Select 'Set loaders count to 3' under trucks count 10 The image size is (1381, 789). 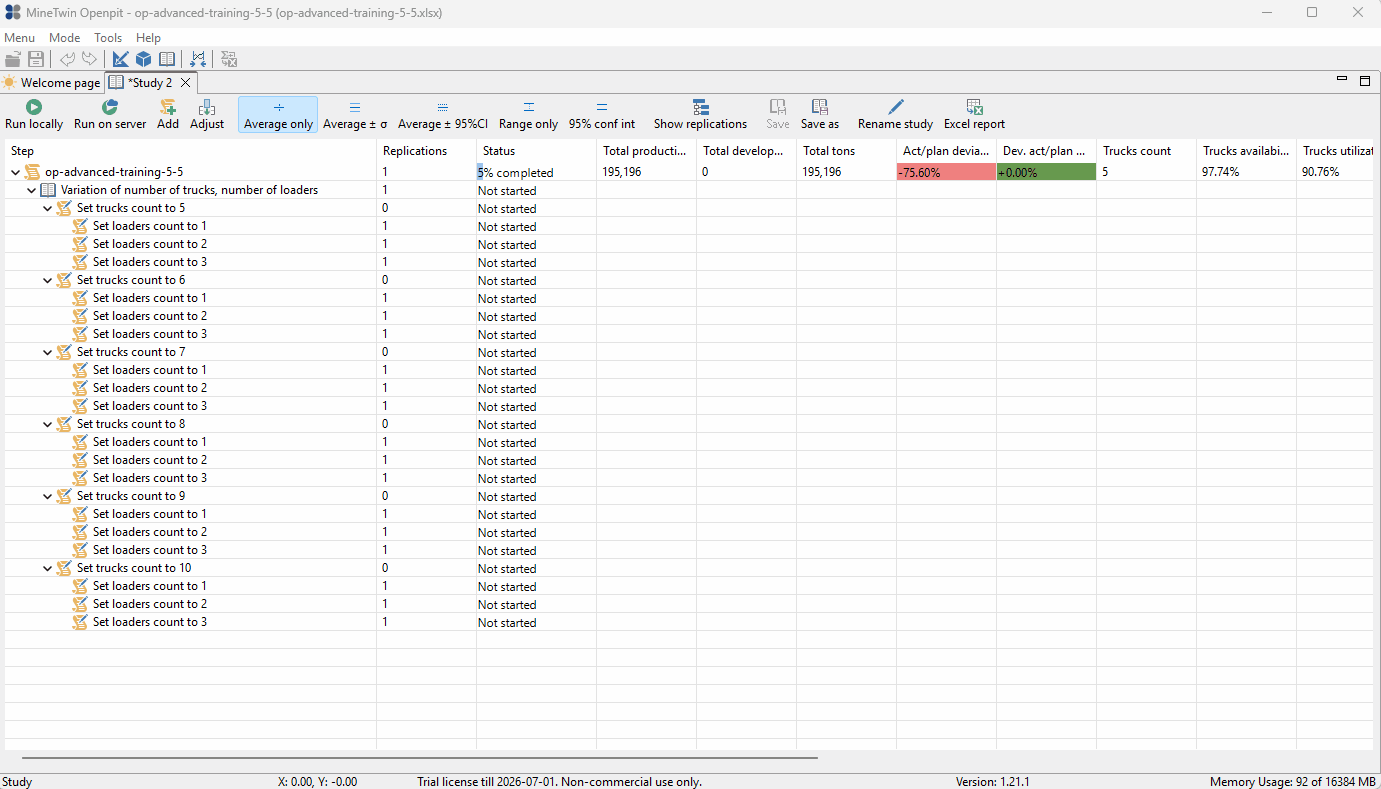(x=150, y=622)
